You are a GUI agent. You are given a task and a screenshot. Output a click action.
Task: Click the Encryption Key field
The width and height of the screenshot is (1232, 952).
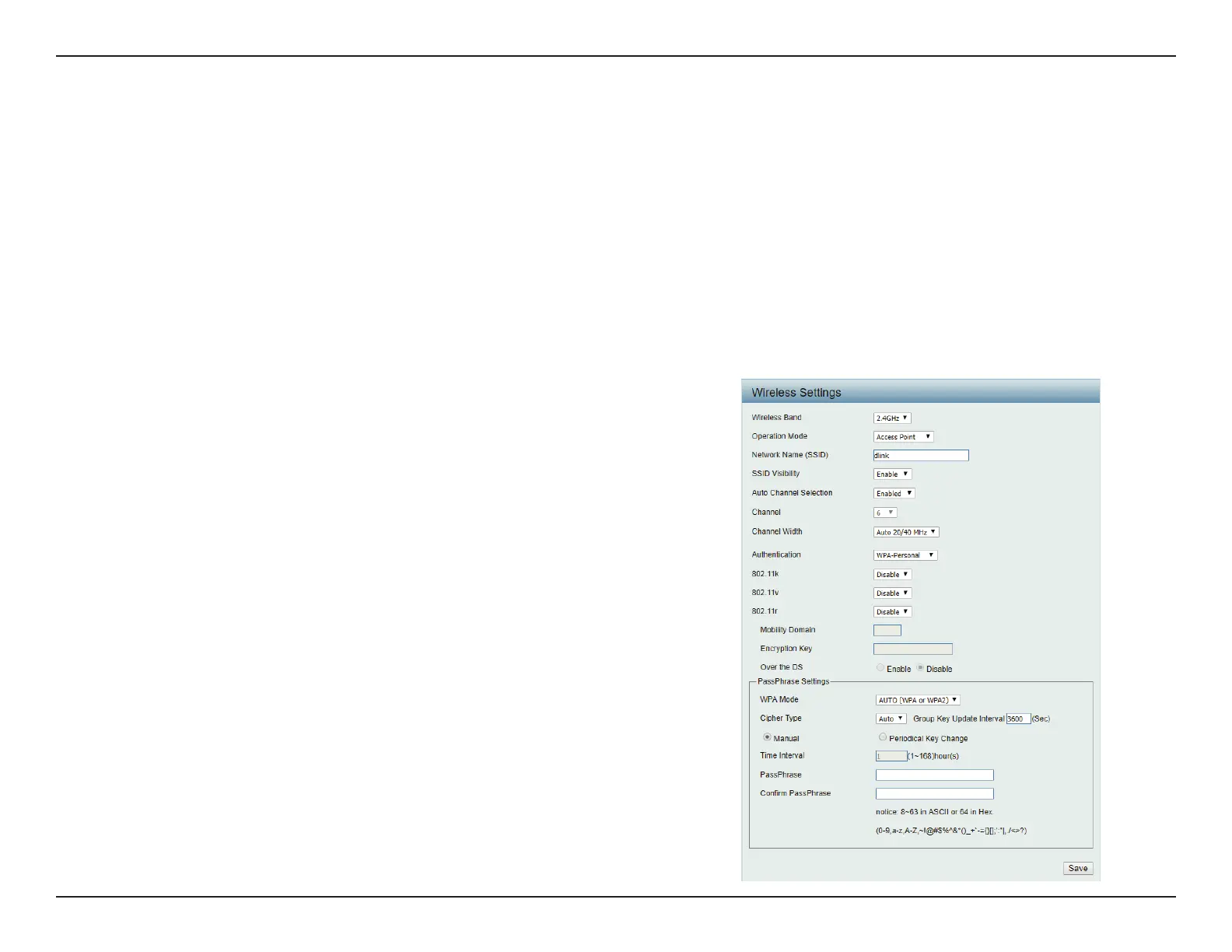[x=913, y=649]
